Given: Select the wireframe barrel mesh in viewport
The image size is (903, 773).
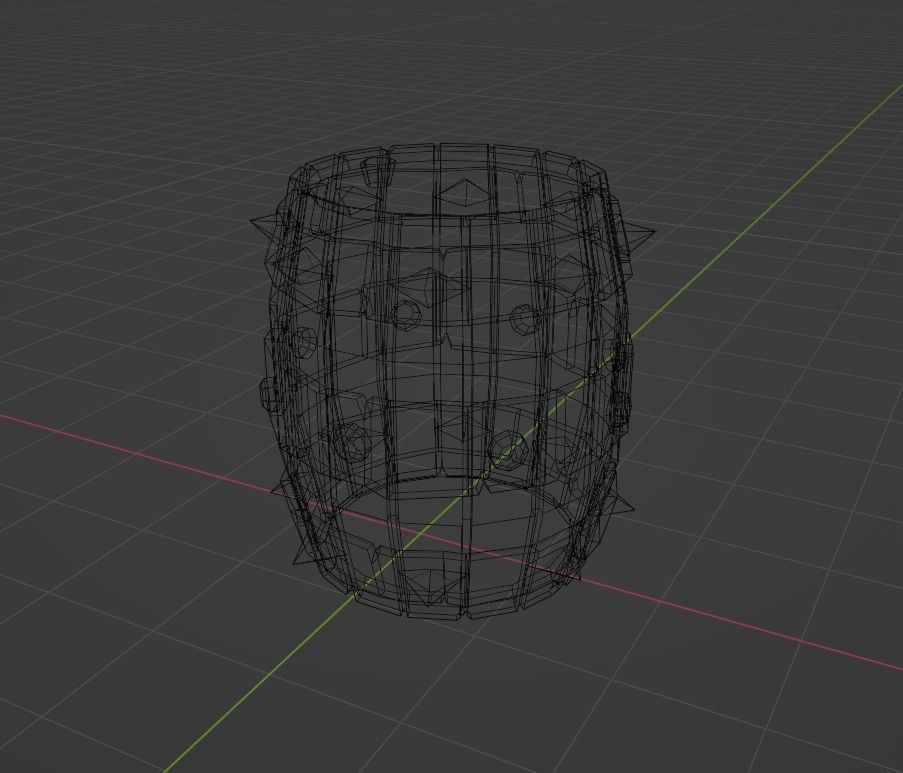Looking at the screenshot, I should click(453, 381).
